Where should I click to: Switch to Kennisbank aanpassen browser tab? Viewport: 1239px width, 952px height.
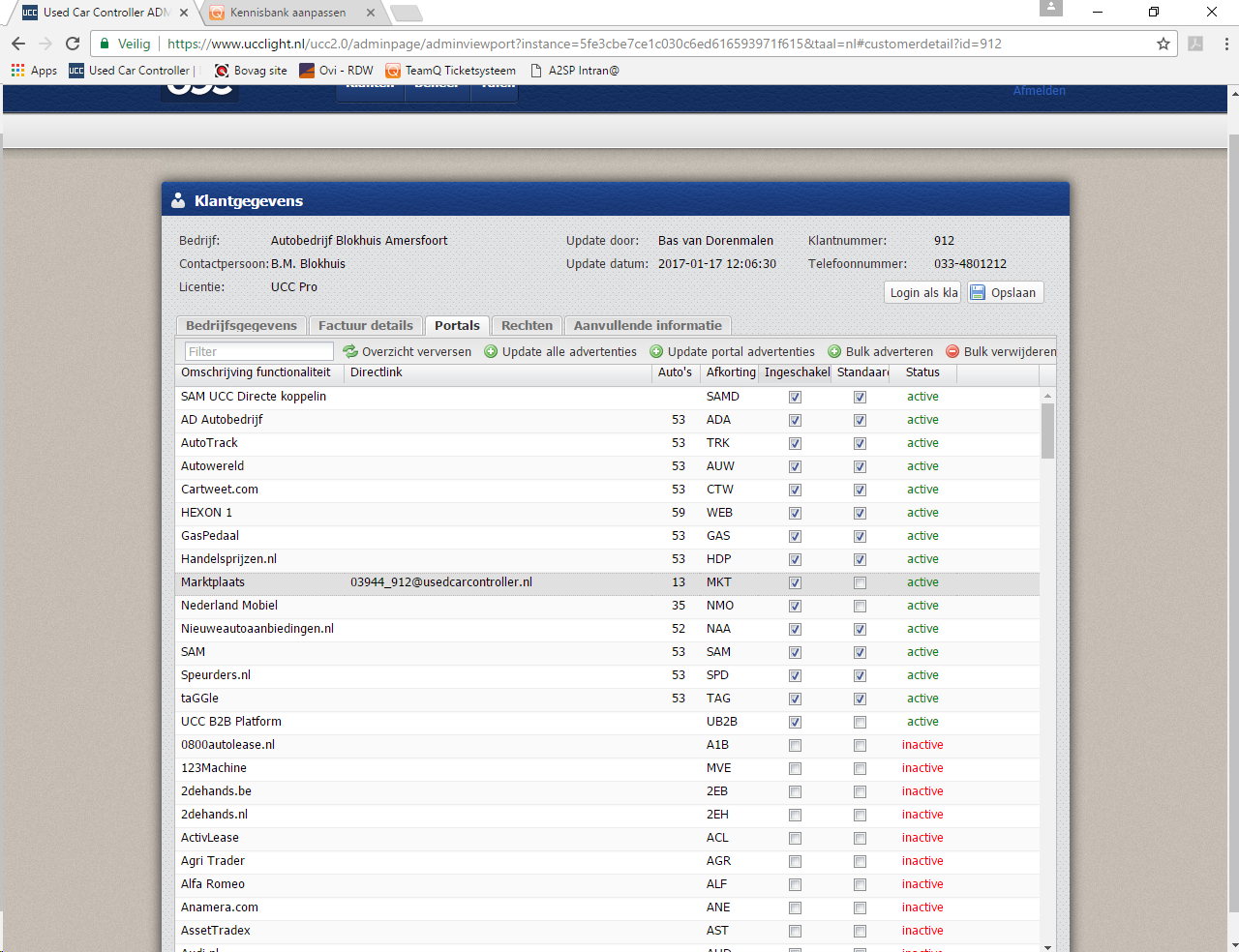287,13
